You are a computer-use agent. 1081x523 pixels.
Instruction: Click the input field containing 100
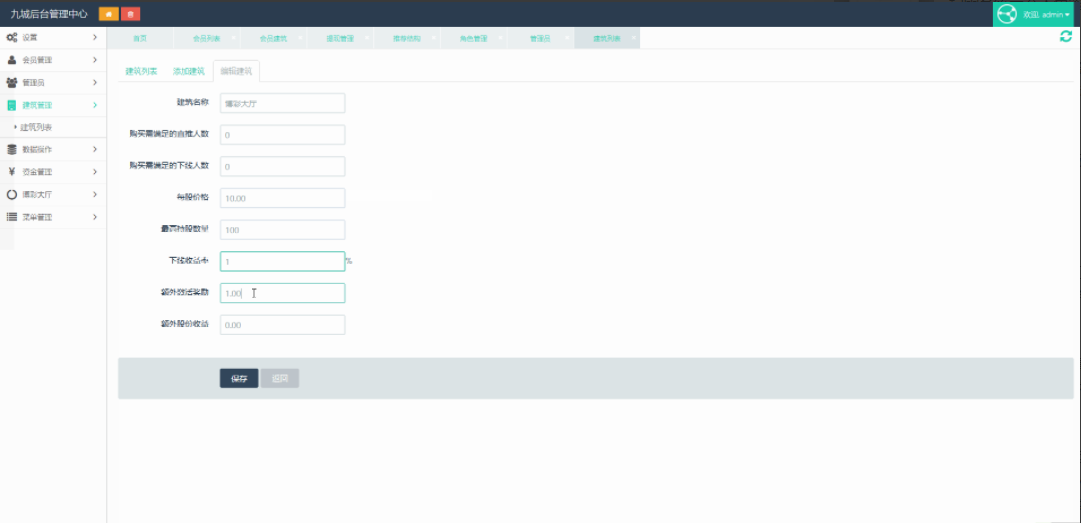coord(283,230)
